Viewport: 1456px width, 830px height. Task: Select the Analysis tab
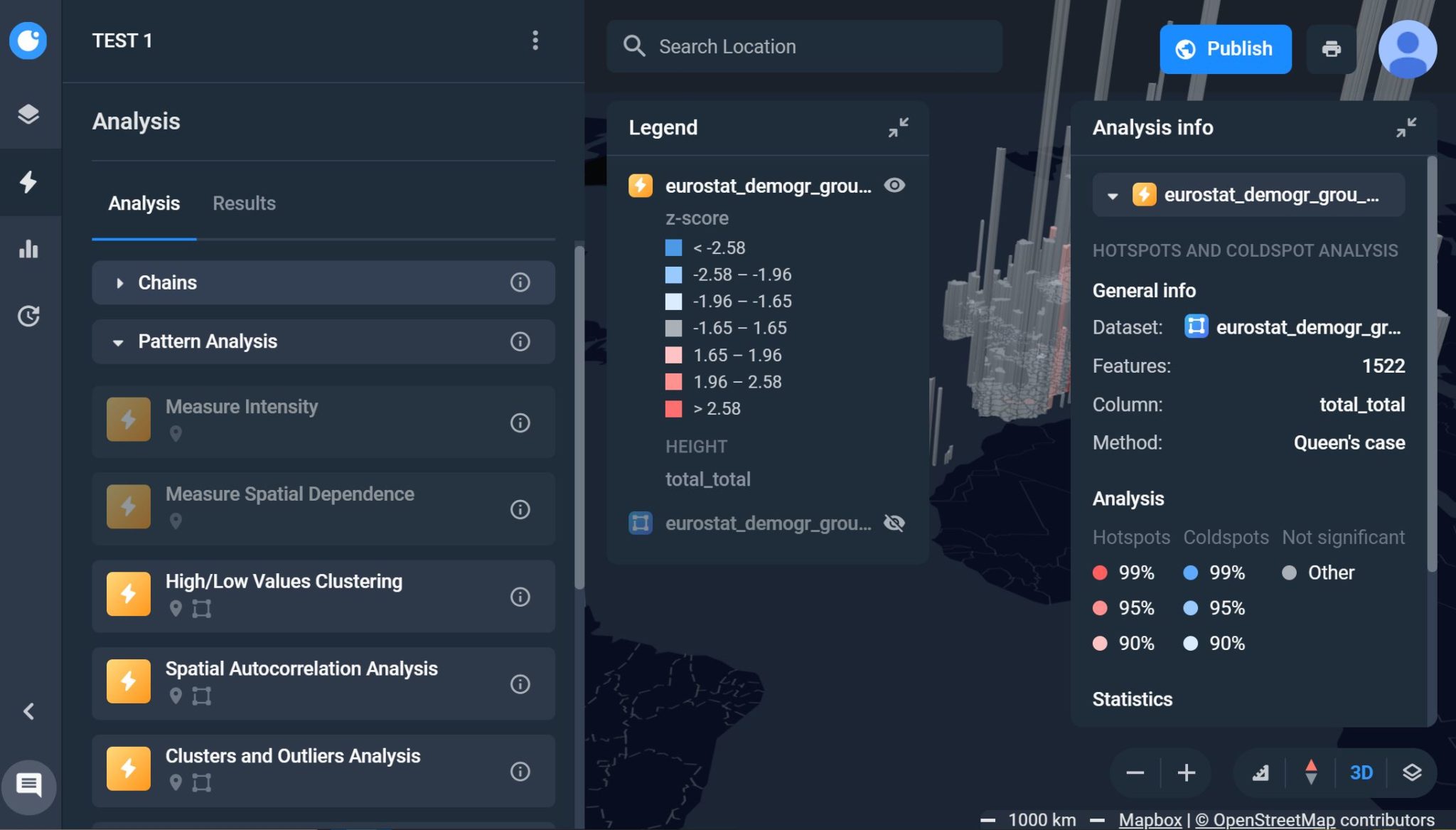point(144,203)
